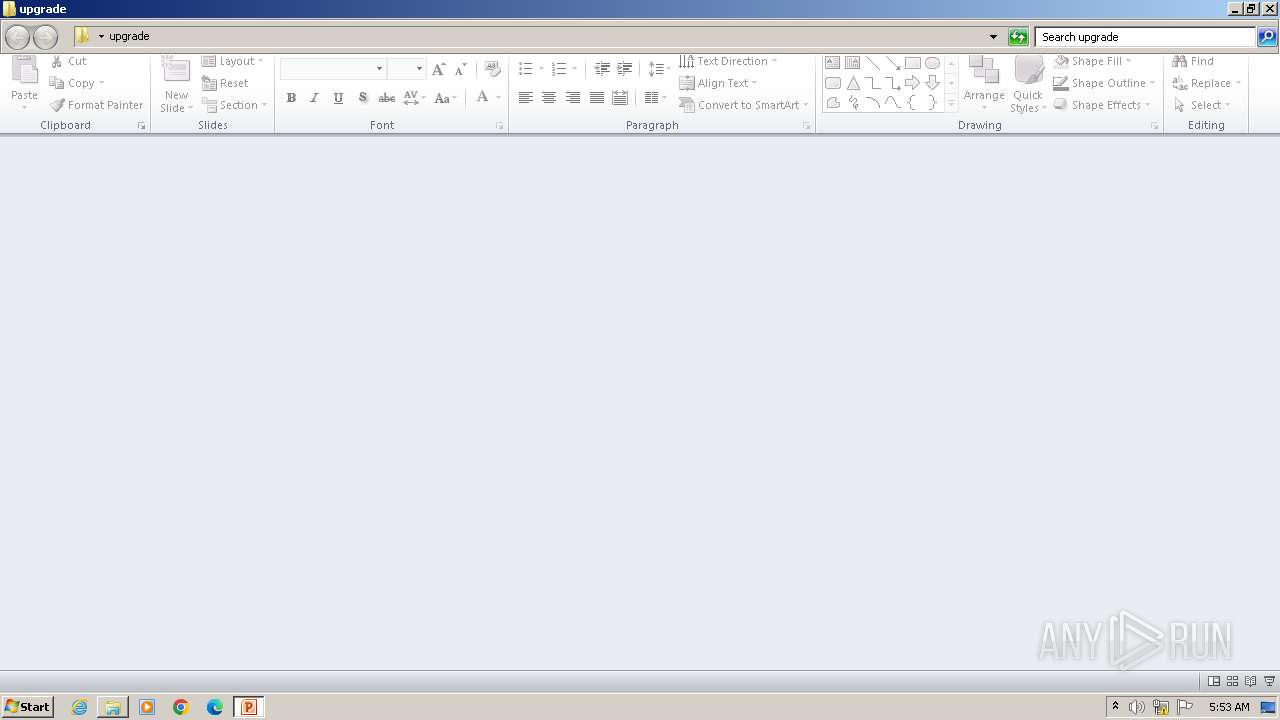Launch the Font dialog box
This screenshot has width=1280, height=720.
click(x=499, y=126)
